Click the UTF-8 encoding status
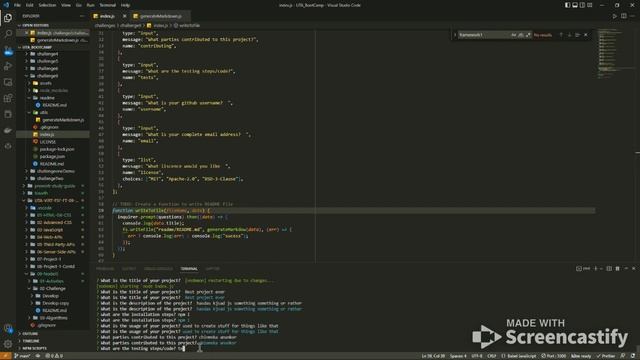The height and width of the screenshot is (360, 640). (476, 356)
